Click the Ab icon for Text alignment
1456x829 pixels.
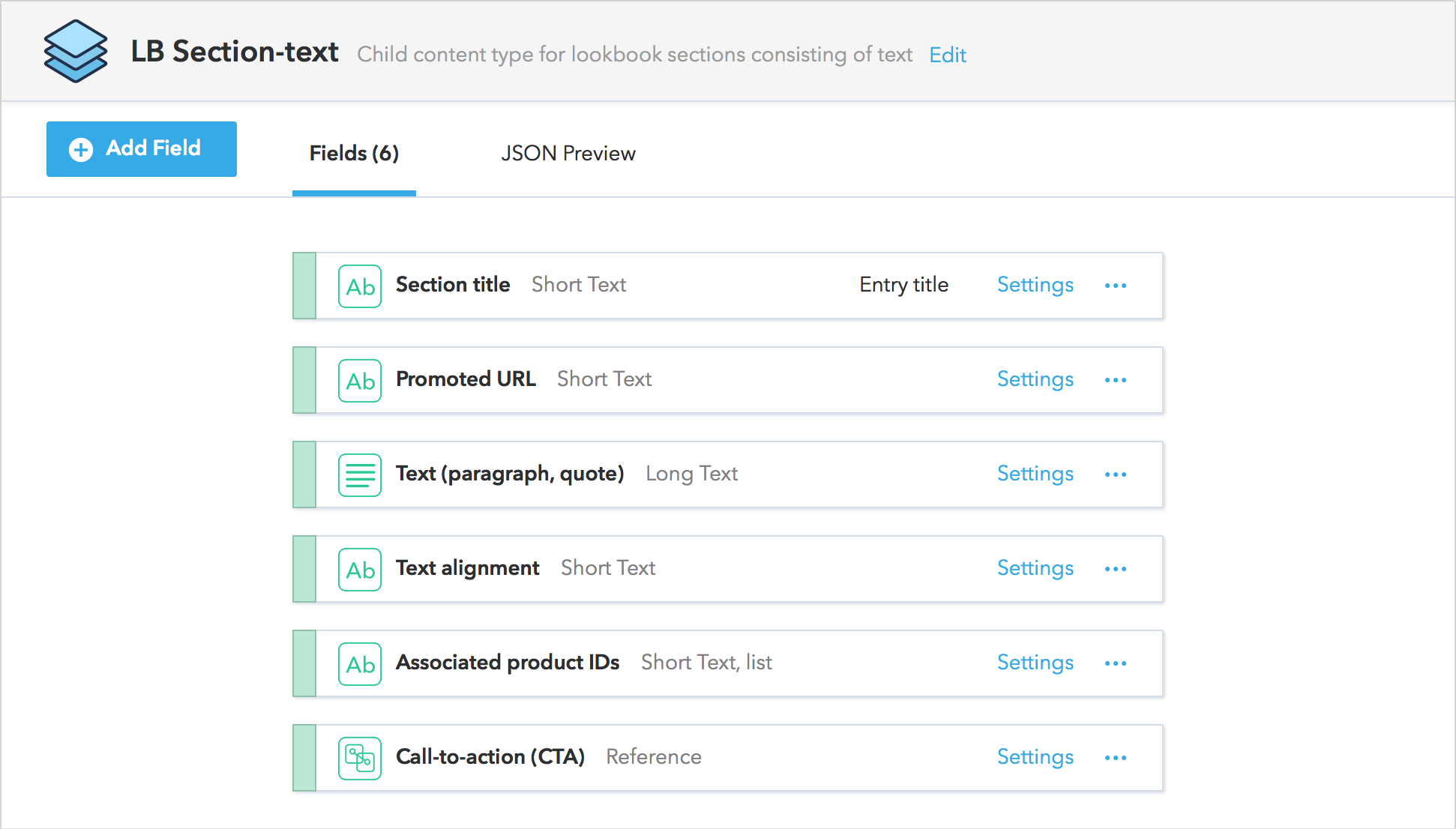(360, 570)
